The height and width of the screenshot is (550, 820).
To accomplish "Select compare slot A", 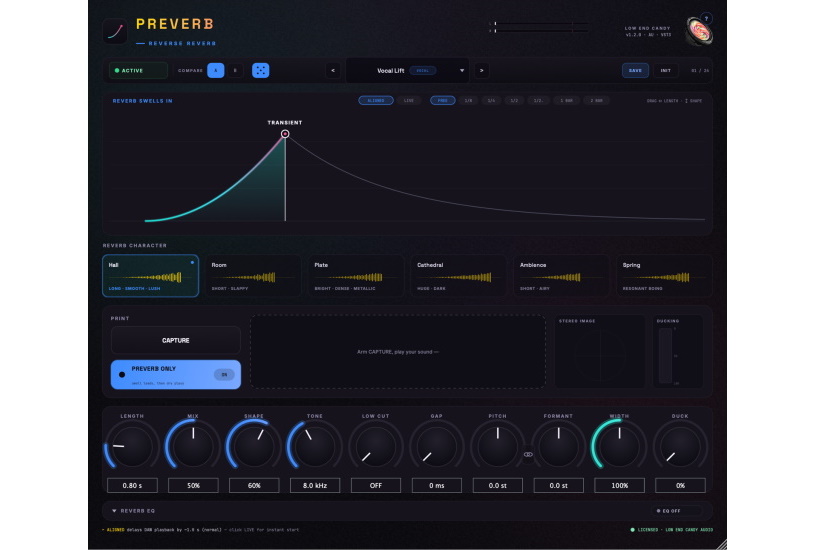I will point(215,70).
